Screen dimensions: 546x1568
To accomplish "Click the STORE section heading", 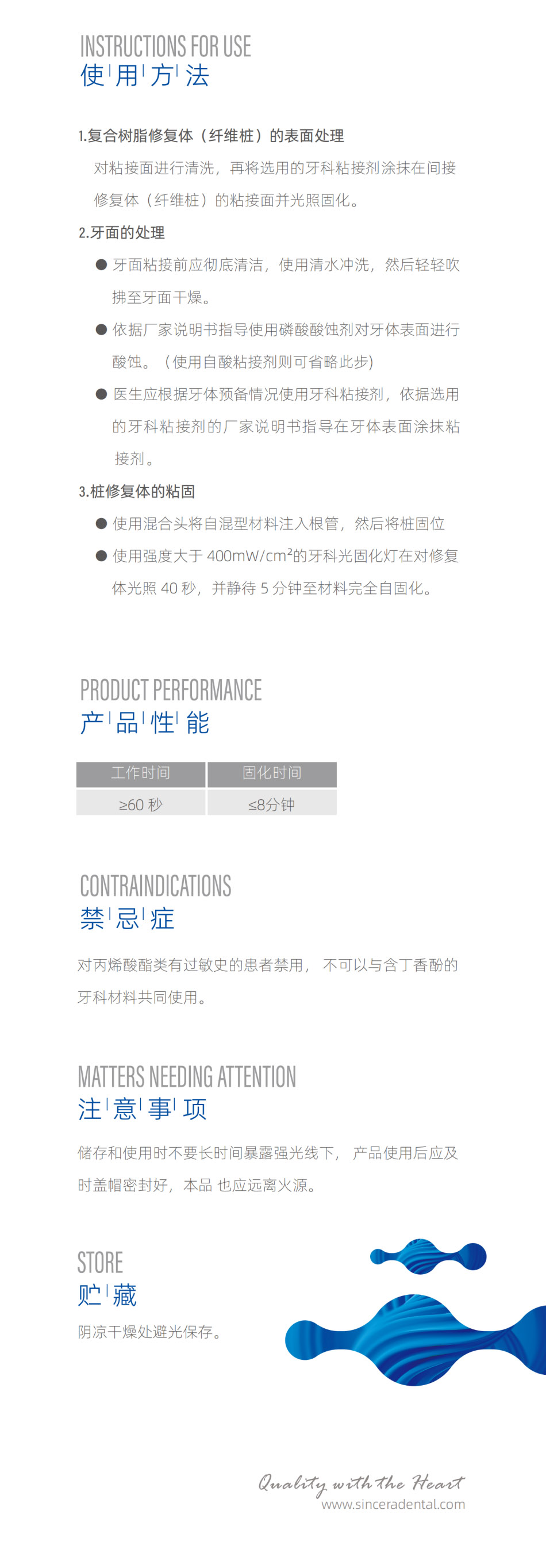I will [x=101, y=1263].
